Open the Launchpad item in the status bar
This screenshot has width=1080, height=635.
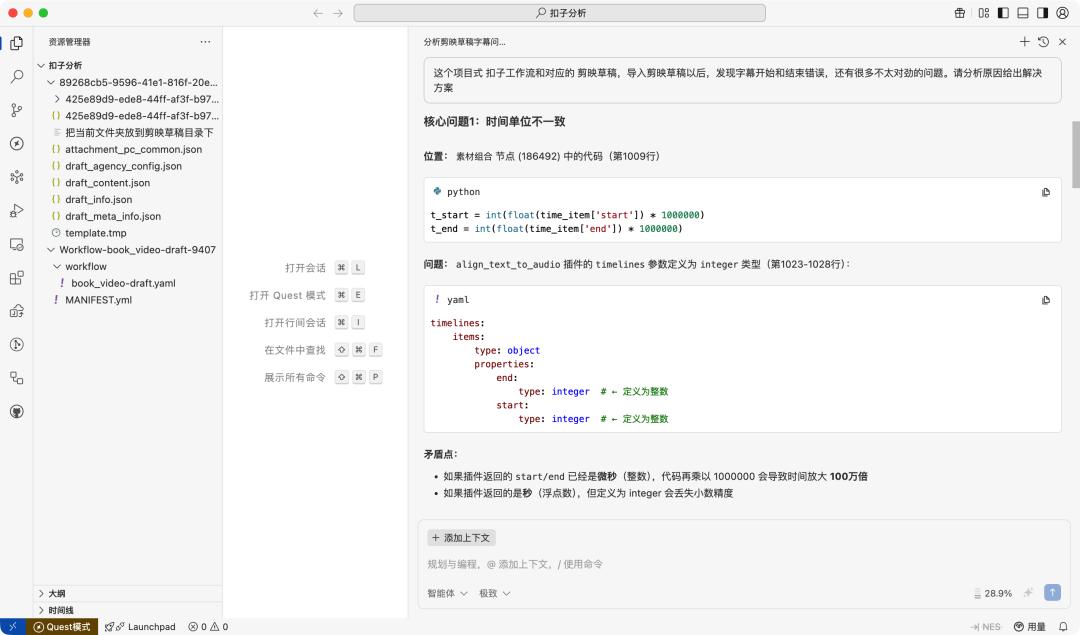141,627
